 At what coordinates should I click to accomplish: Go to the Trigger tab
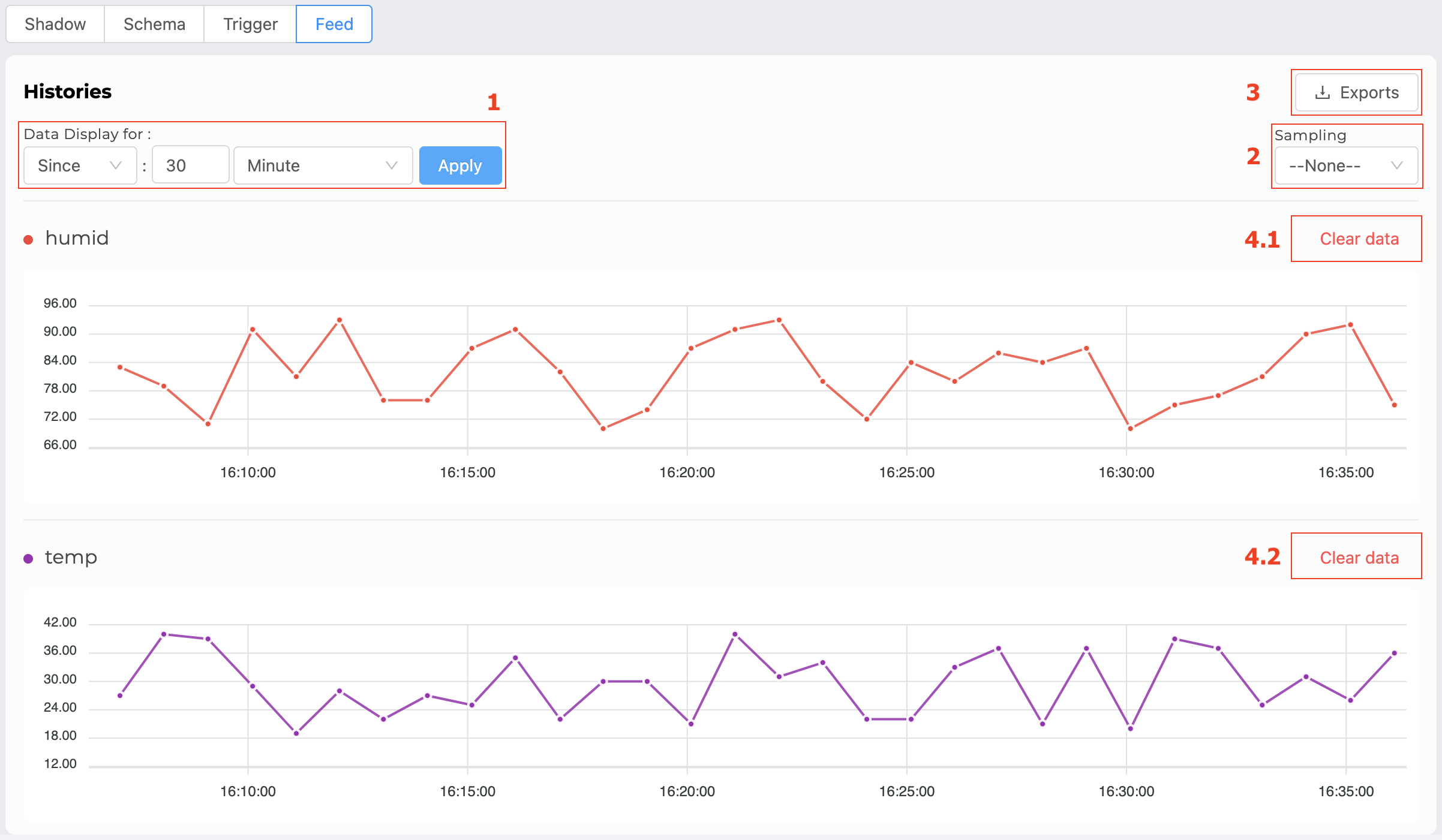[x=250, y=24]
